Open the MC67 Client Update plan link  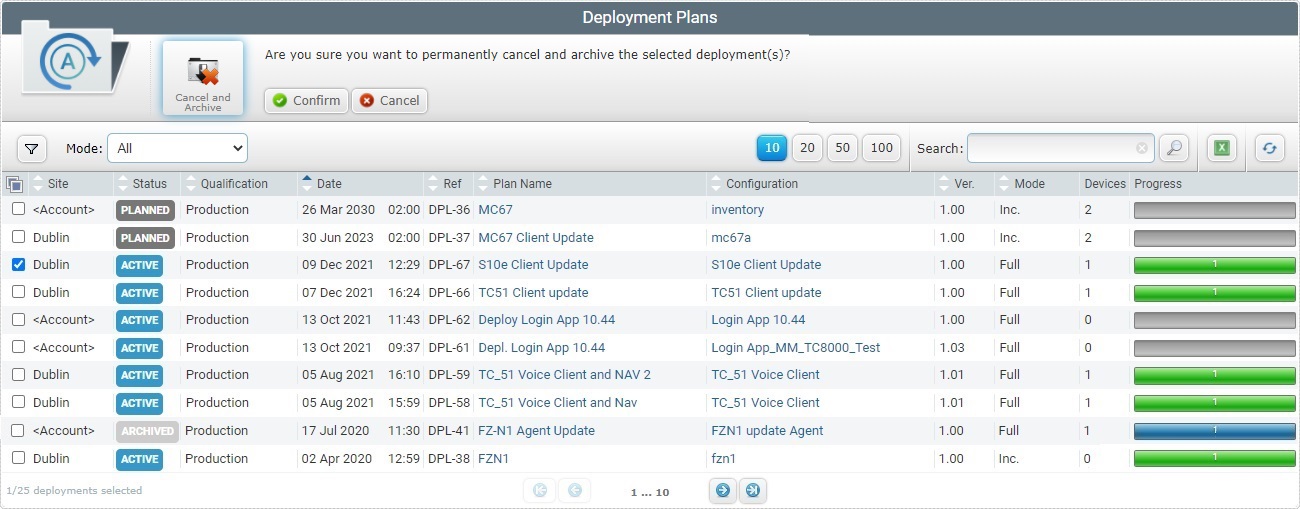(536, 238)
